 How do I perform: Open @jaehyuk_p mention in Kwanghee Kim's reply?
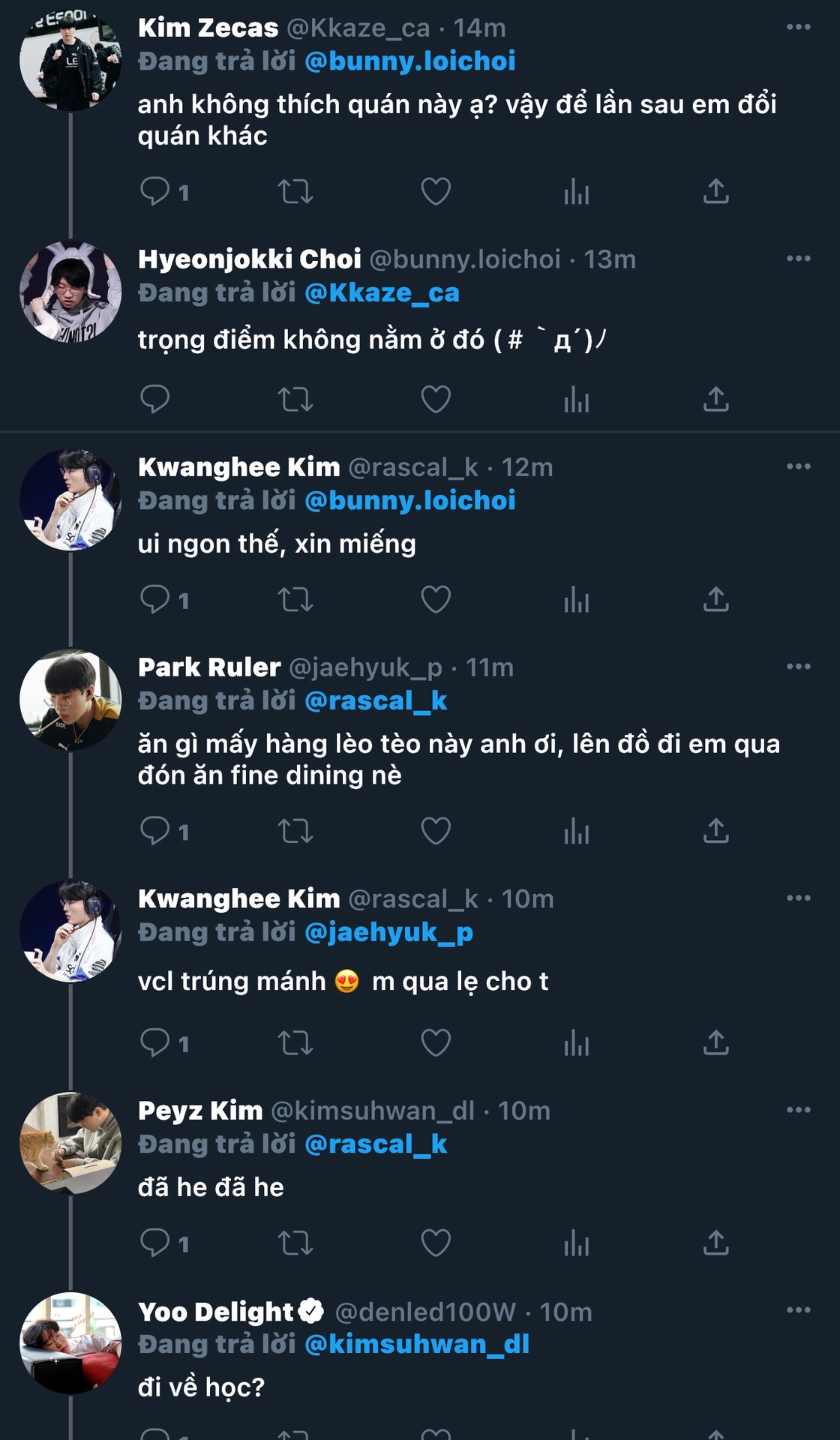click(388, 932)
